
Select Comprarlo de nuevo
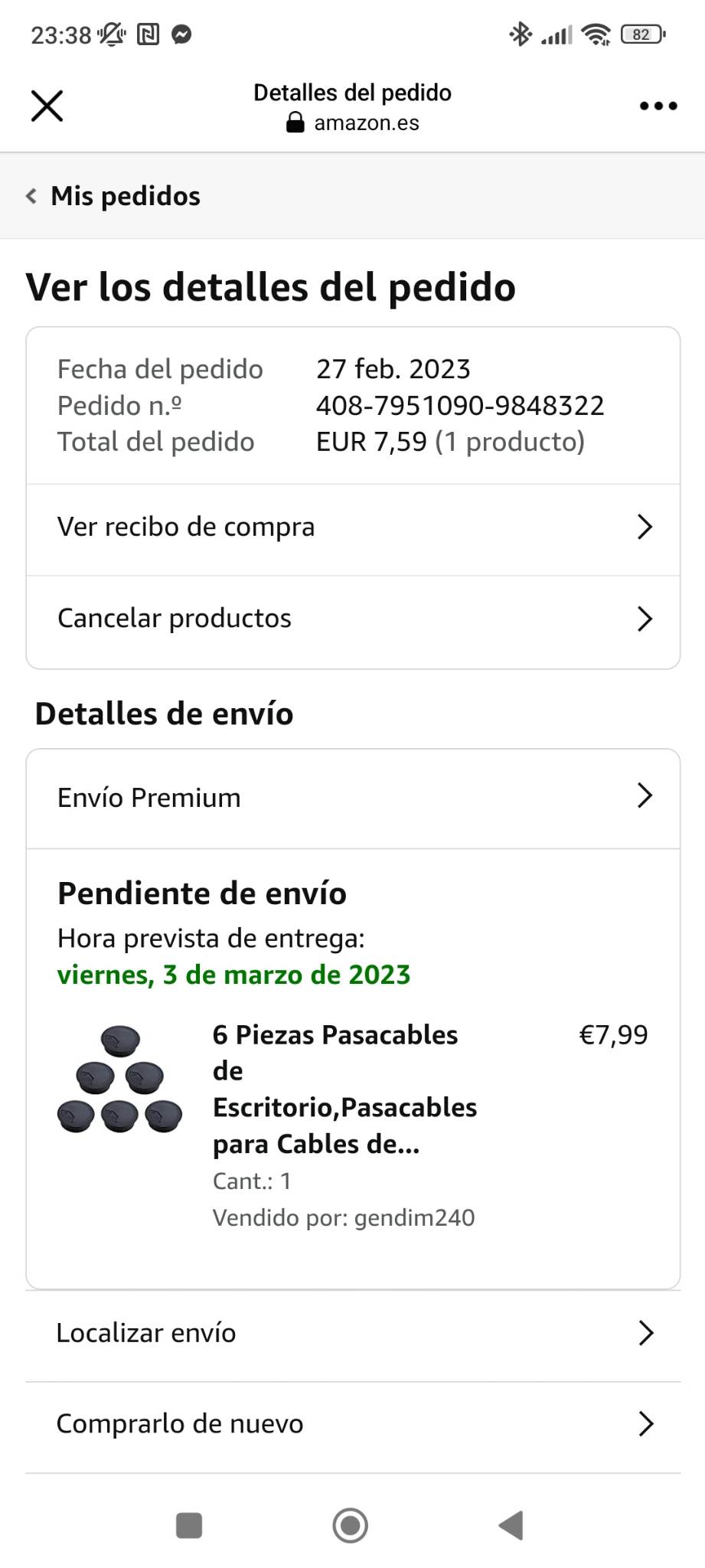[x=180, y=1424]
